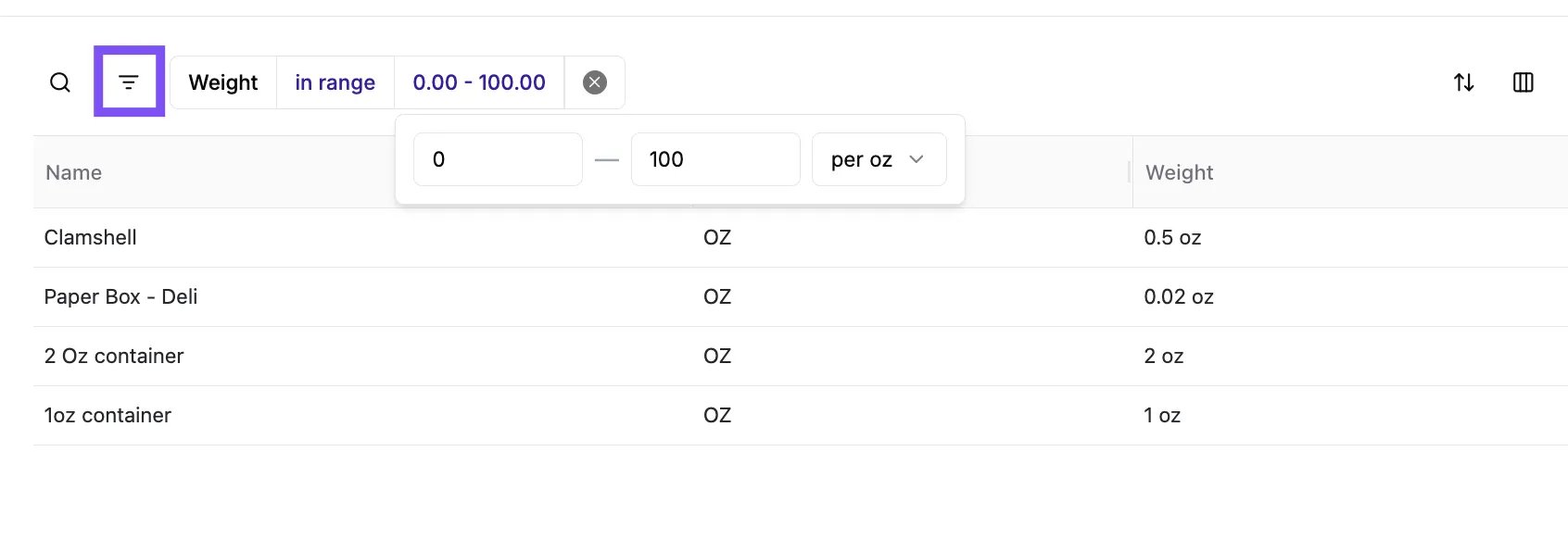Open the 0.00 - 100.00 value chip
Screen dimensions: 1568x552
point(479,82)
